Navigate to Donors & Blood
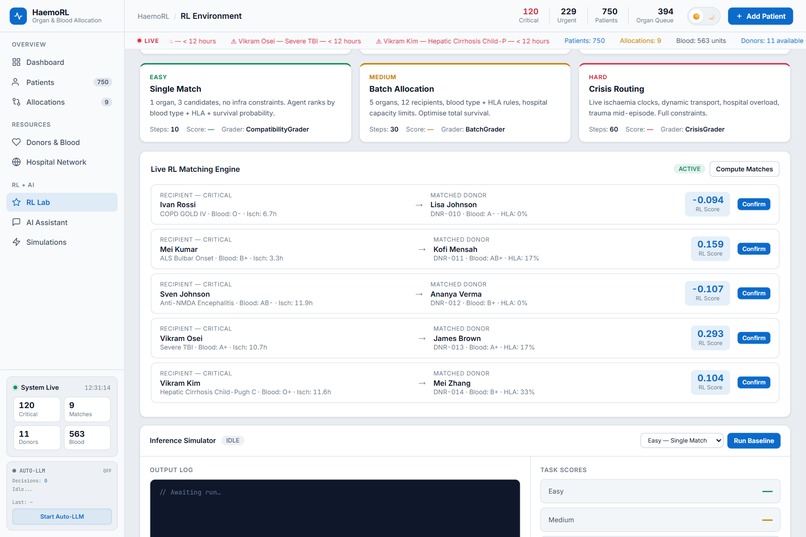 click(x=62, y=142)
